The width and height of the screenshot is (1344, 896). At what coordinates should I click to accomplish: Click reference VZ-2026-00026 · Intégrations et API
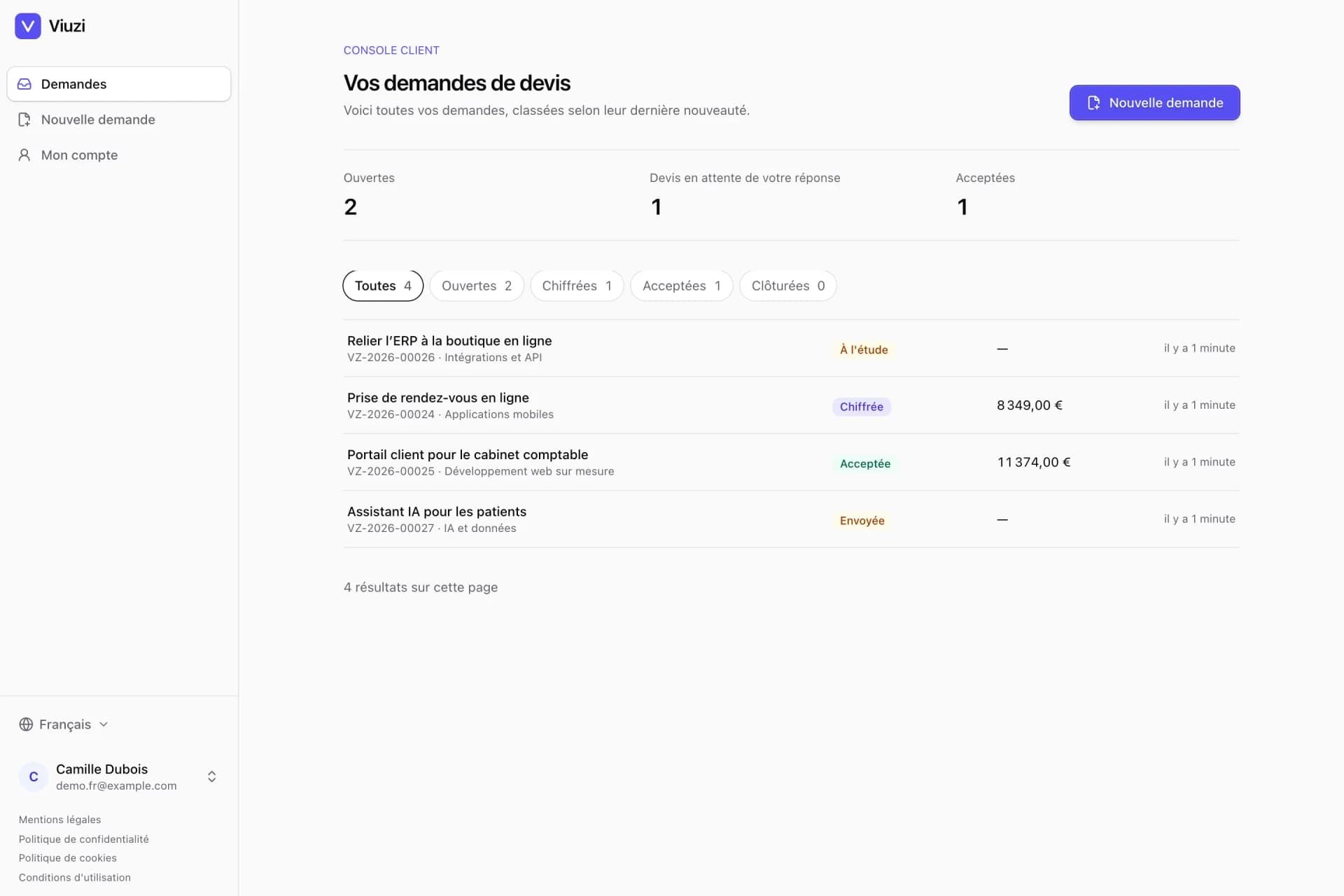[x=444, y=358]
